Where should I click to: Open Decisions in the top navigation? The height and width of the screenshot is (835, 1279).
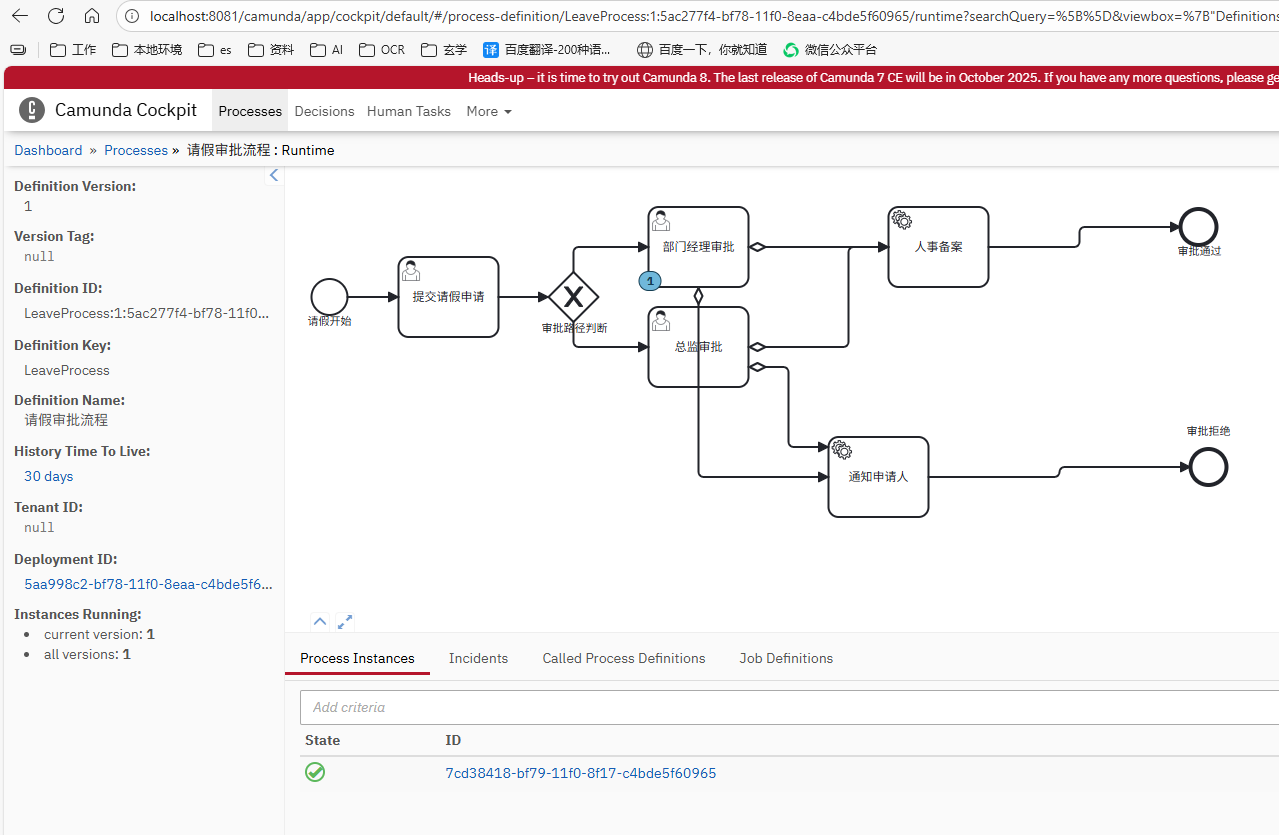click(x=324, y=111)
